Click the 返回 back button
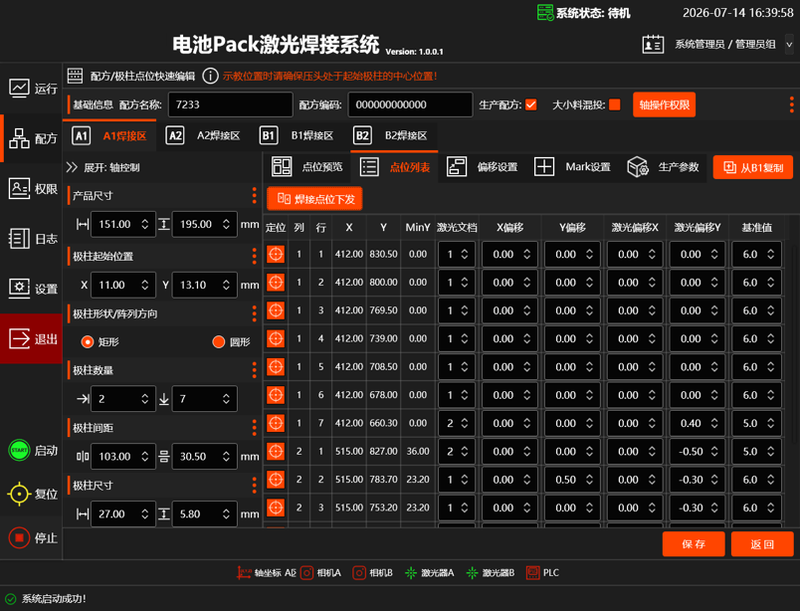800x611 pixels. (762, 544)
